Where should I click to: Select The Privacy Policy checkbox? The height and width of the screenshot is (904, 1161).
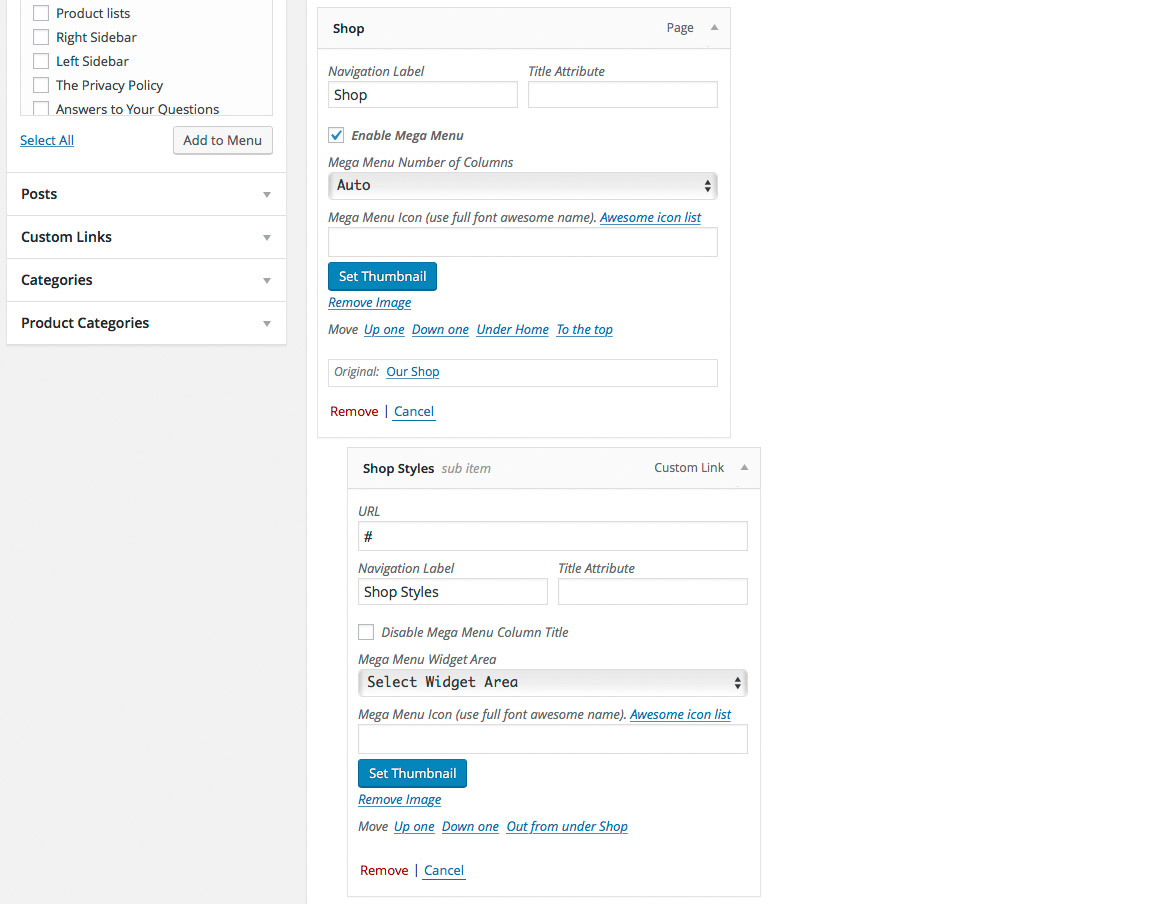(41, 85)
